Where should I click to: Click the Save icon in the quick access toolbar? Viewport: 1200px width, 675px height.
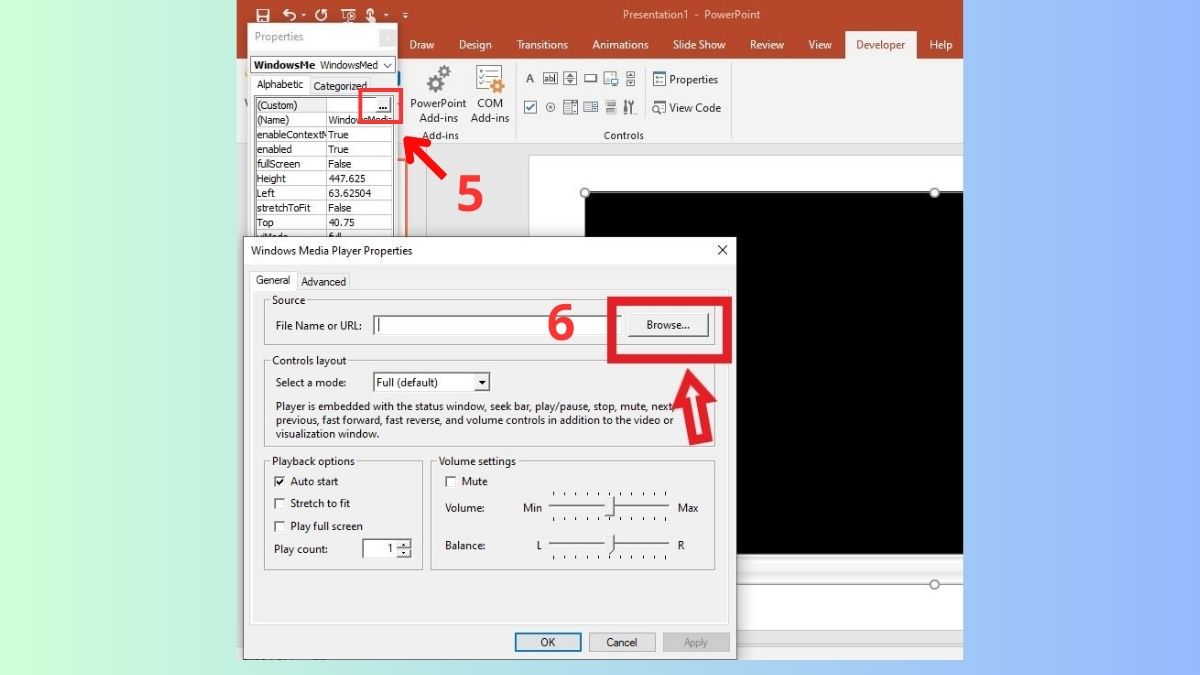pos(263,15)
